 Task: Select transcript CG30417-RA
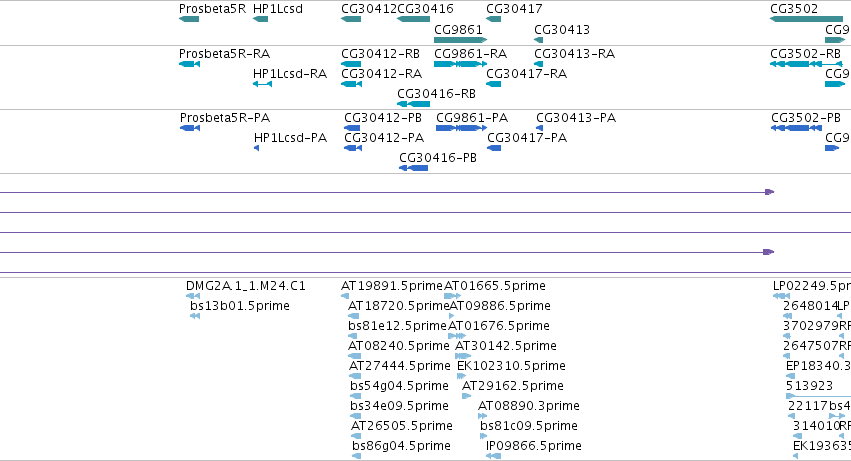526,74
